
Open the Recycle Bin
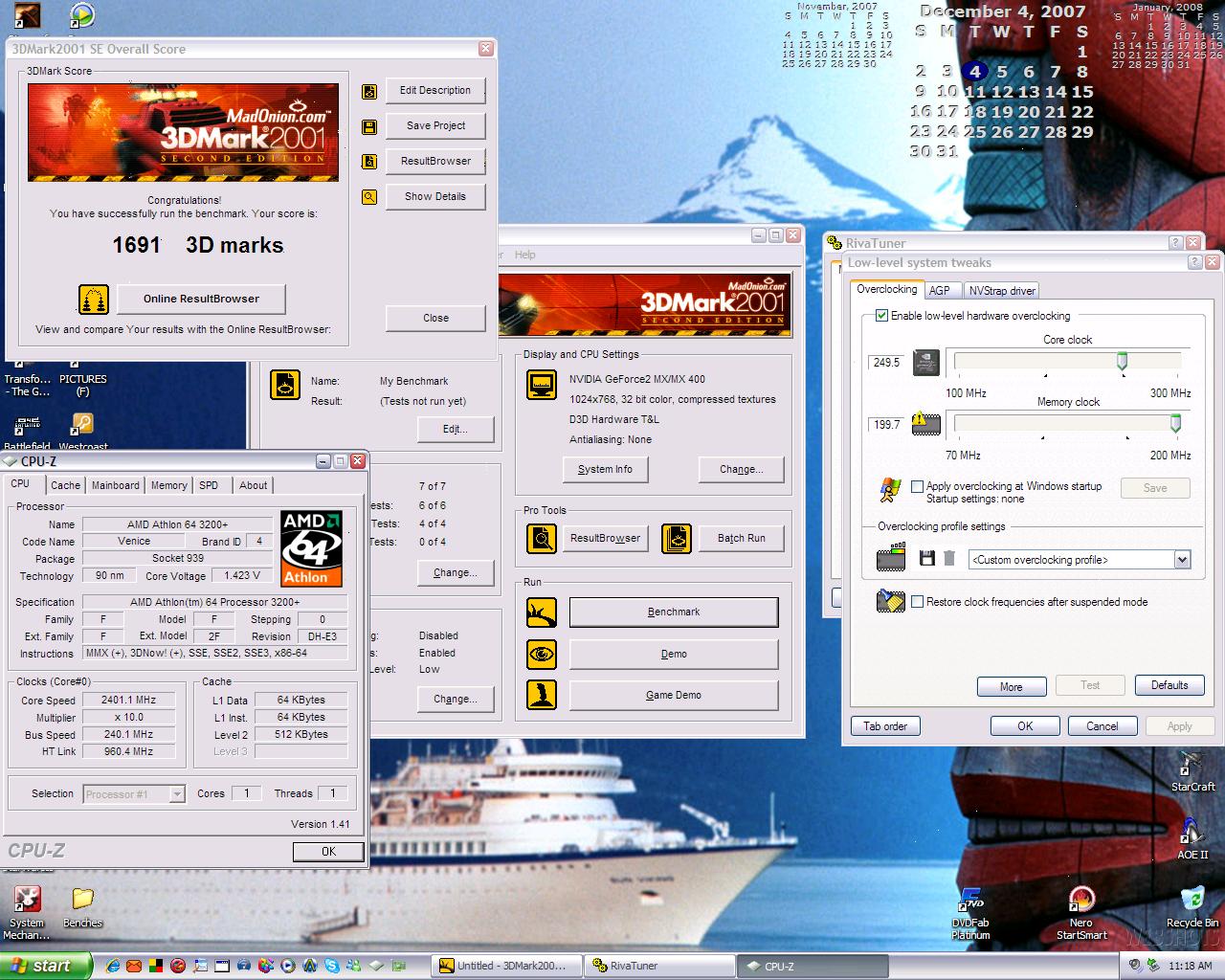(1192, 907)
